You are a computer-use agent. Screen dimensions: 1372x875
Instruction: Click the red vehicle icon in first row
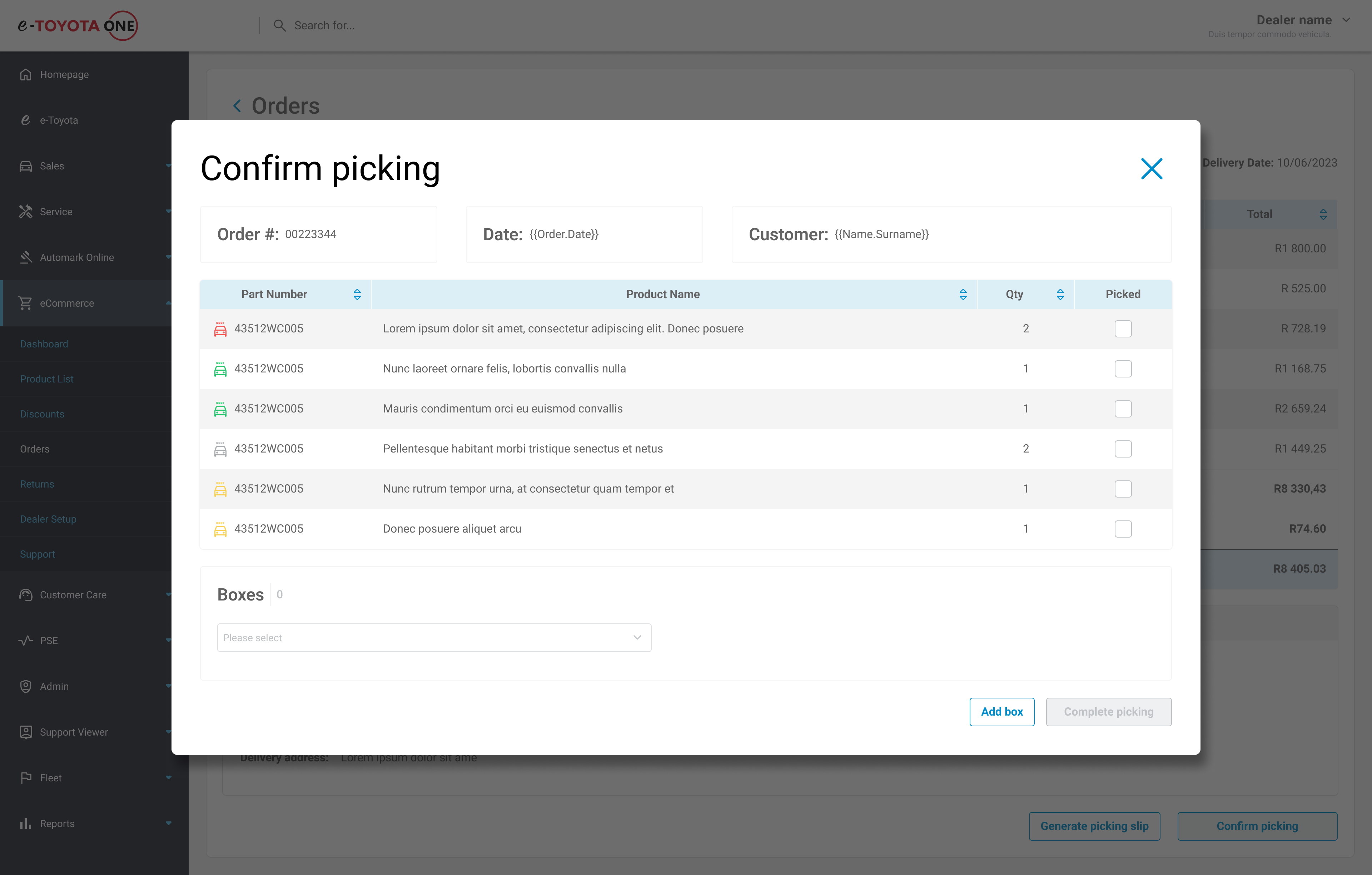220,329
